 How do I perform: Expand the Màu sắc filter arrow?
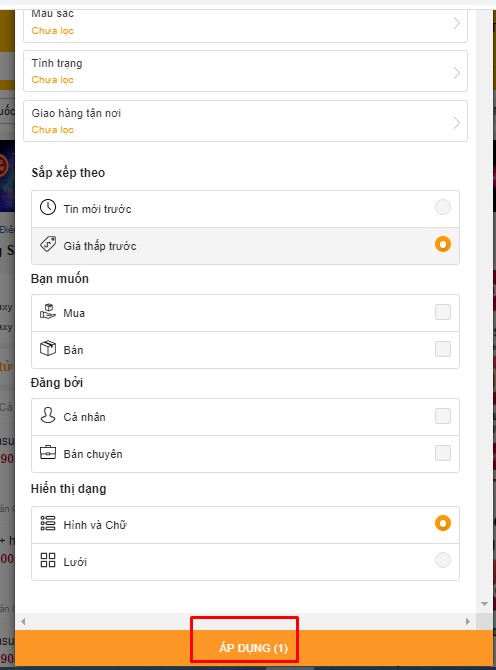click(457, 23)
